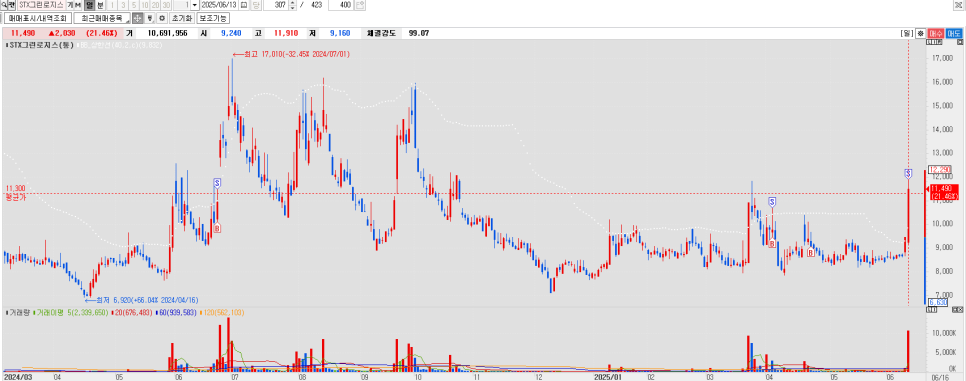The image size is (966, 381).
Task: Click the 400 count input field
Action: (x=341, y=5)
